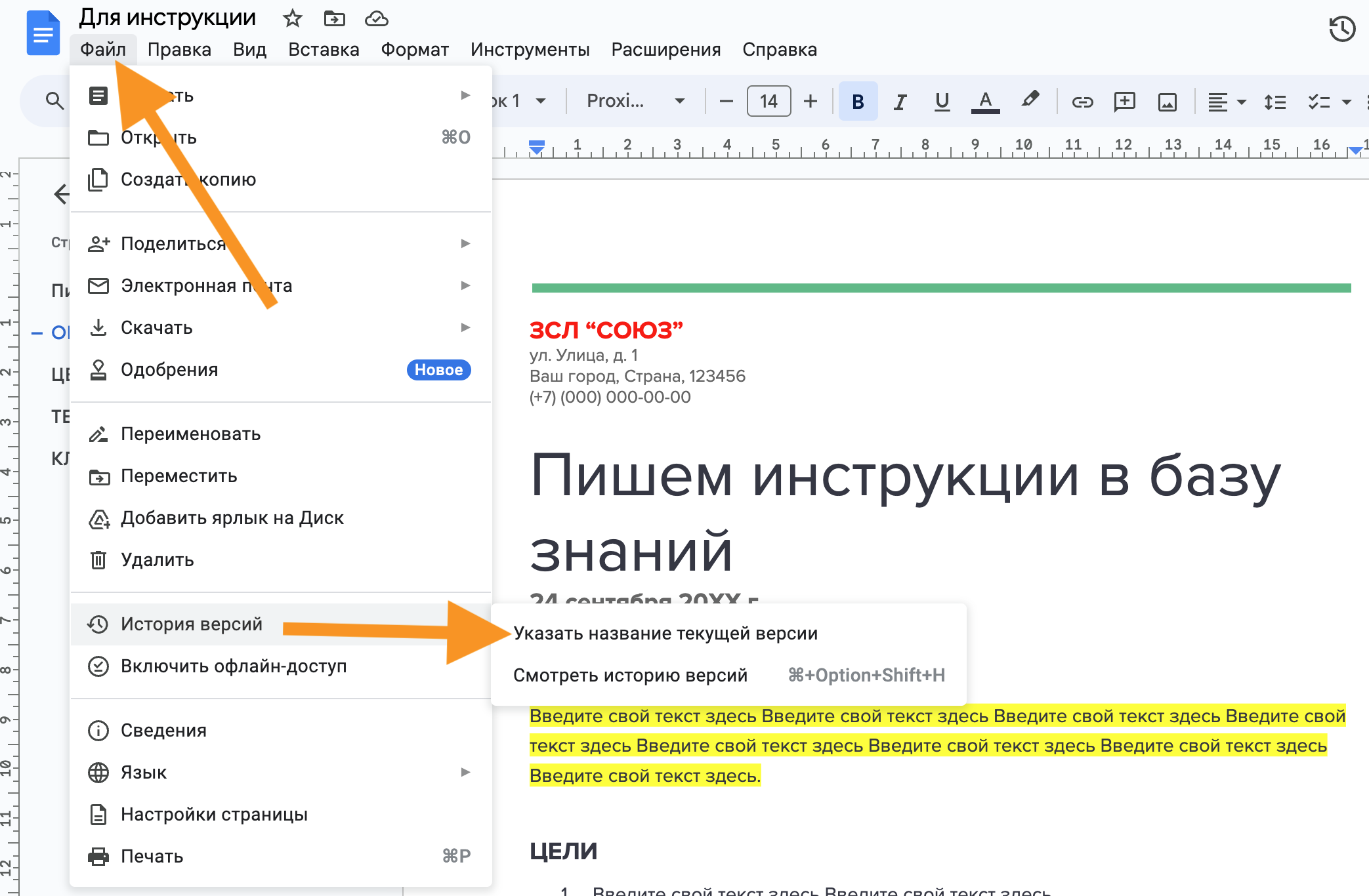
Task: Click Переименовать in the File menu
Action: (190, 434)
